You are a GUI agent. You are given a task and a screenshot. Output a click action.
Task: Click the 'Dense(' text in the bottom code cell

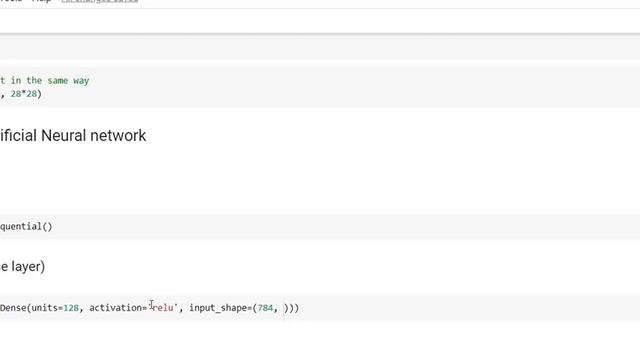click(x=16, y=308)
